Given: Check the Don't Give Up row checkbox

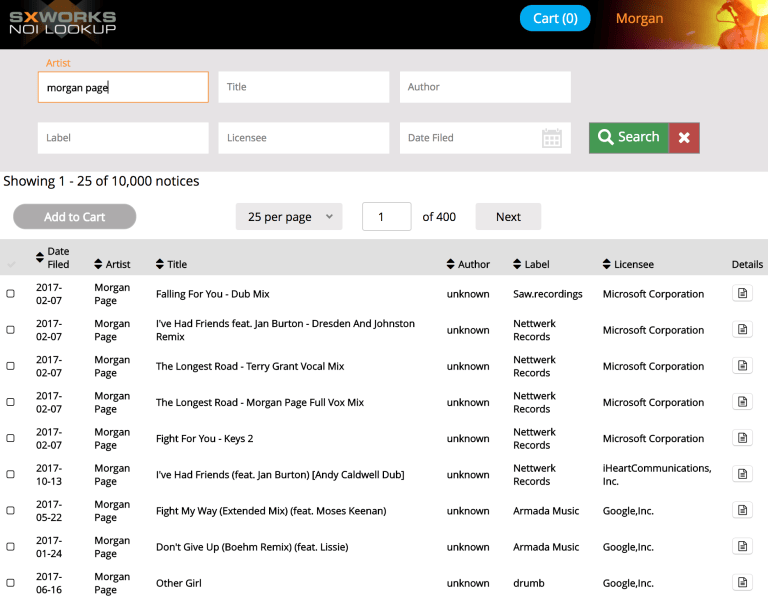Looking at the screenshot, I should (10, 547).
